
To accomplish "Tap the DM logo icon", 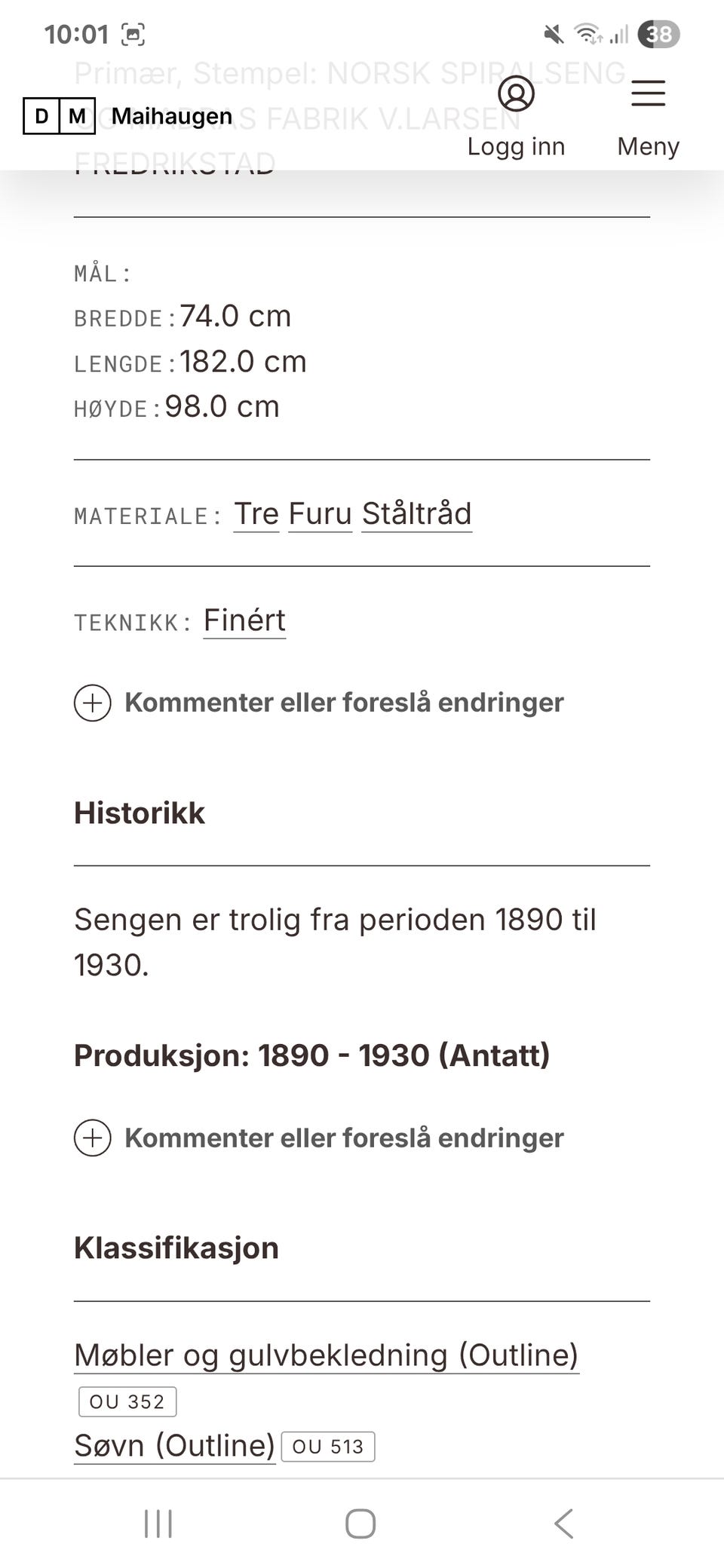I will pos(59,116).
